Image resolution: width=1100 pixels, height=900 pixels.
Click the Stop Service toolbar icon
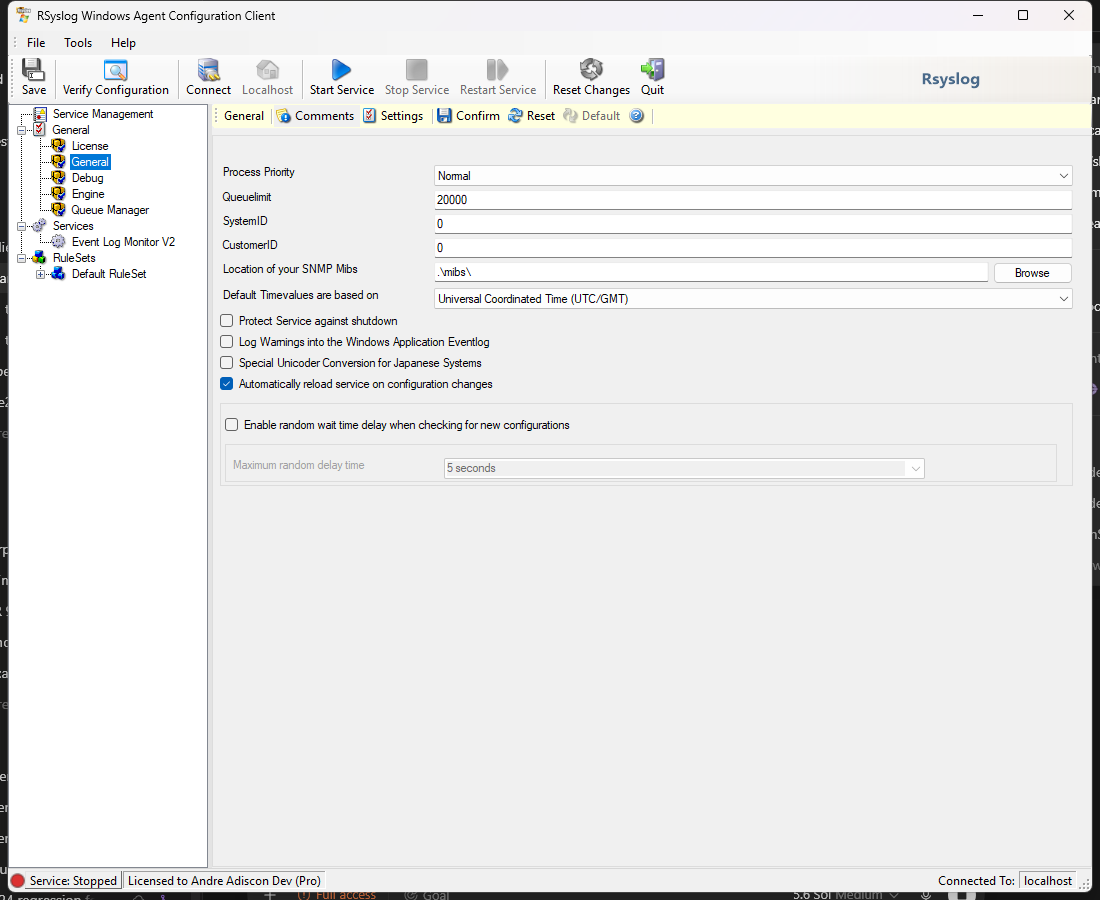417,70
